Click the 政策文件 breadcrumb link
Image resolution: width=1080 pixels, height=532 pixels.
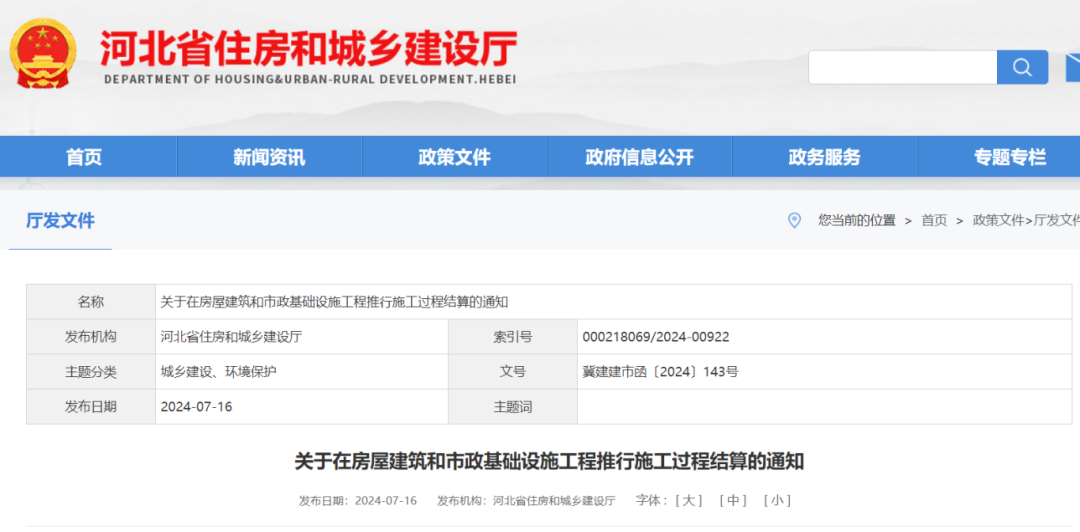point(998,220)
